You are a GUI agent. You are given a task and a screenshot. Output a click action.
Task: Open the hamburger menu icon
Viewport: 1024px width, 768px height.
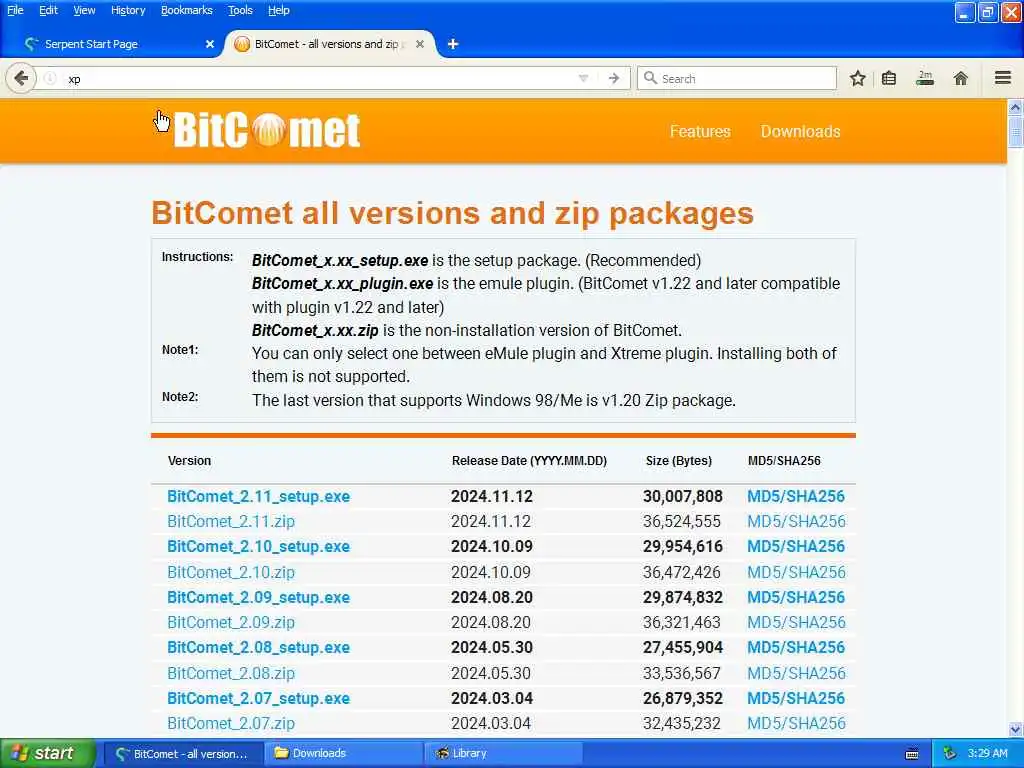click(1003, 78)
